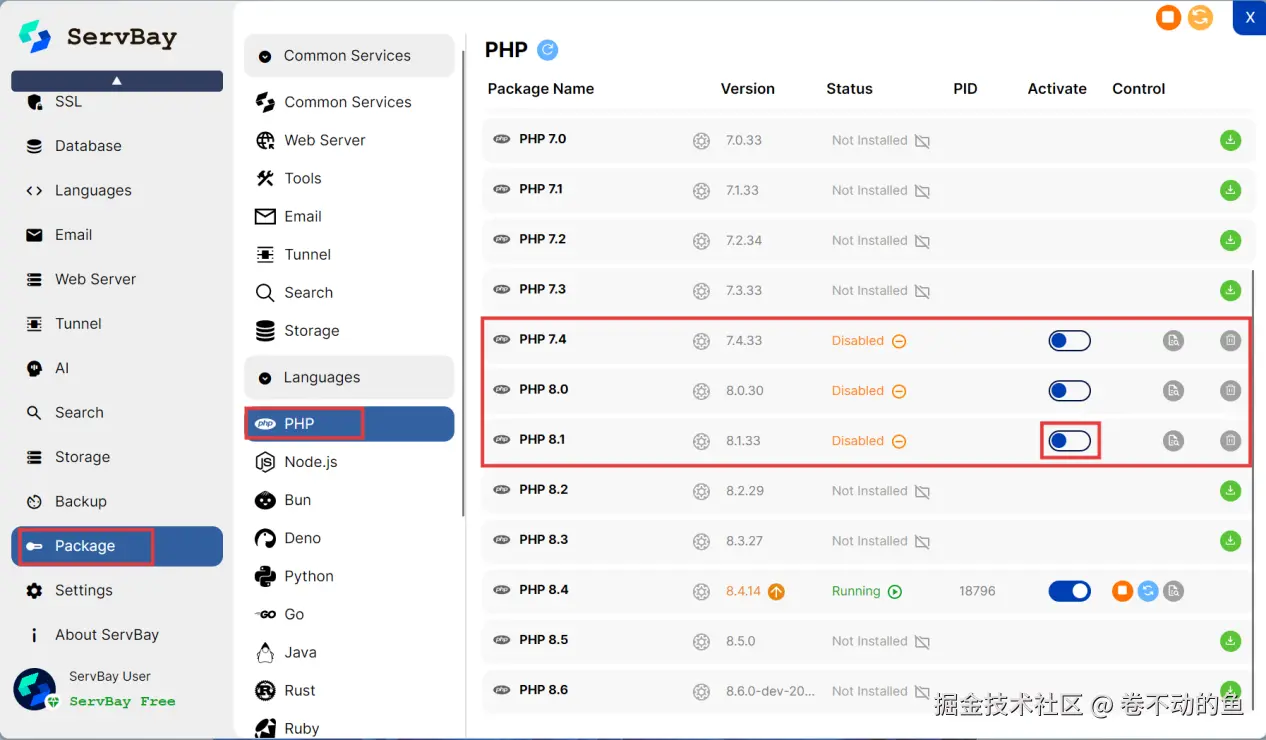Install PHP 7.1 using green download icon

tap(1230, 190)
